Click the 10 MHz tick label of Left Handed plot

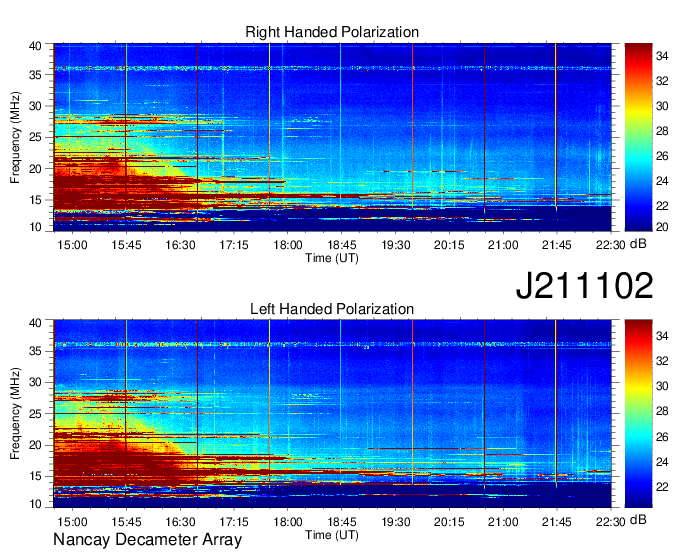pyautogui.click(x=35, y=504)
